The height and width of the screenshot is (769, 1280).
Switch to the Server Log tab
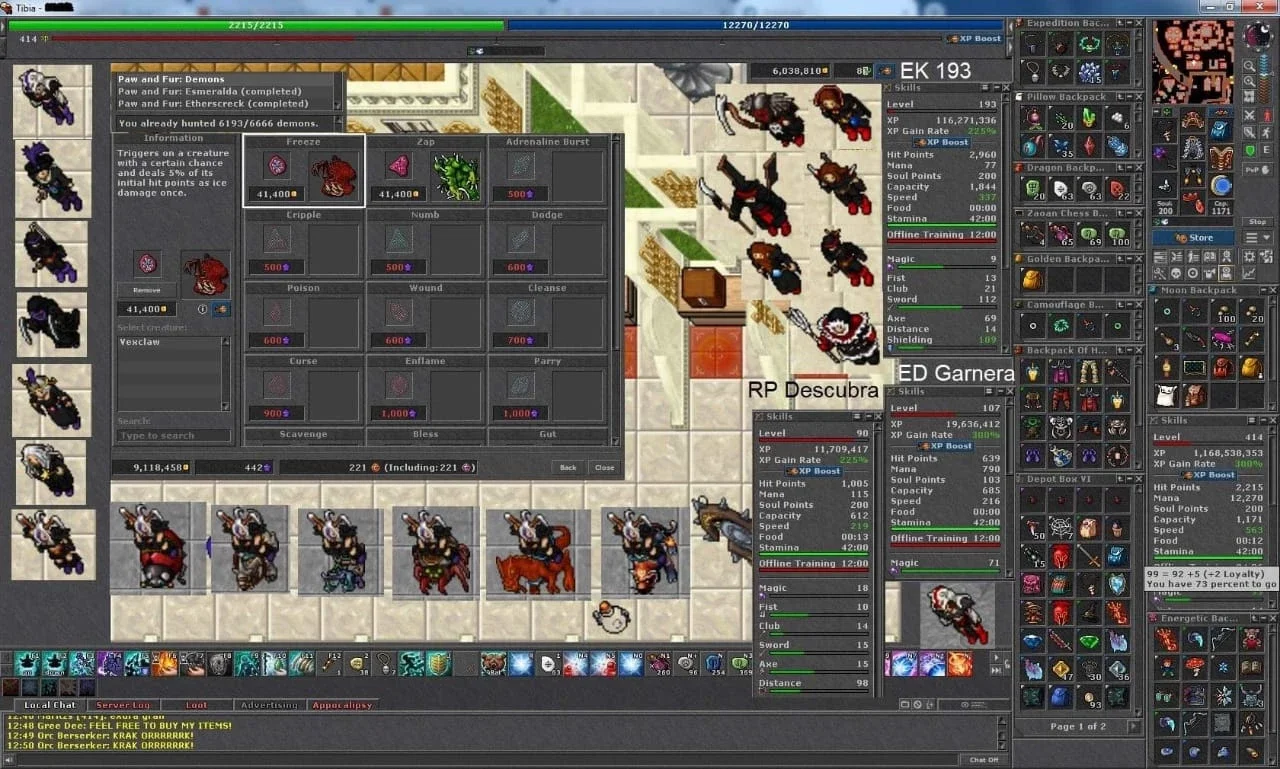coord(123,705)
